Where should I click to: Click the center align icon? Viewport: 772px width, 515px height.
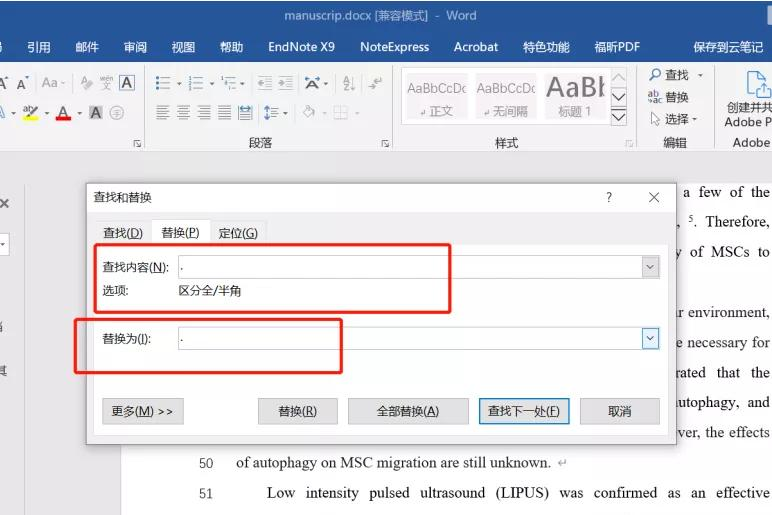(x=183, y=113)
